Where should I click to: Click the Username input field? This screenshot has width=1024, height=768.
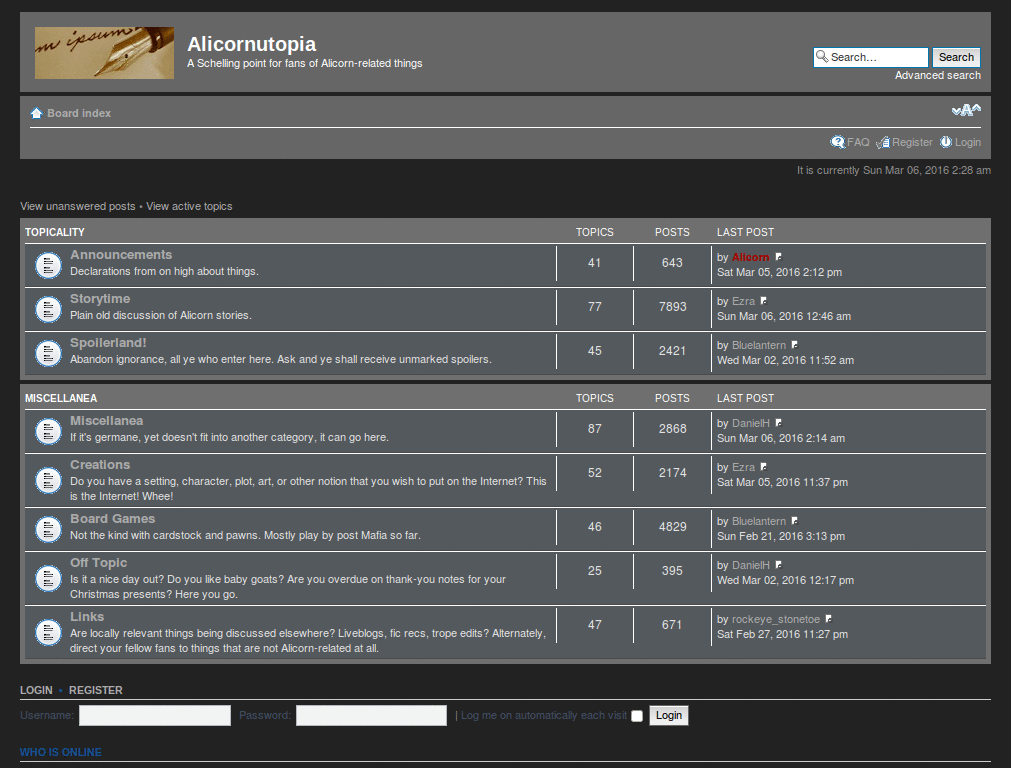[x=154, y=715]
